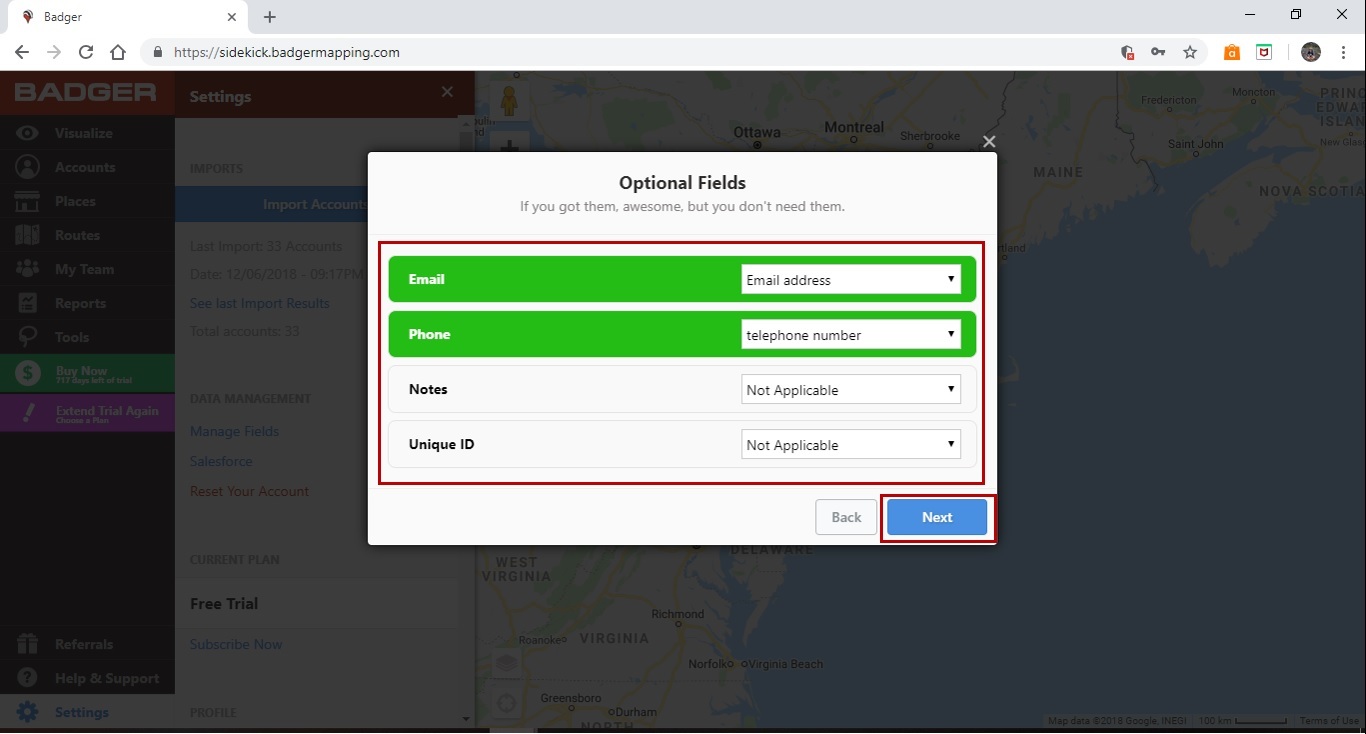Open the Tools lightbulb icon
The width and height of the screenshot is (1366, 734).
[28, 337]
